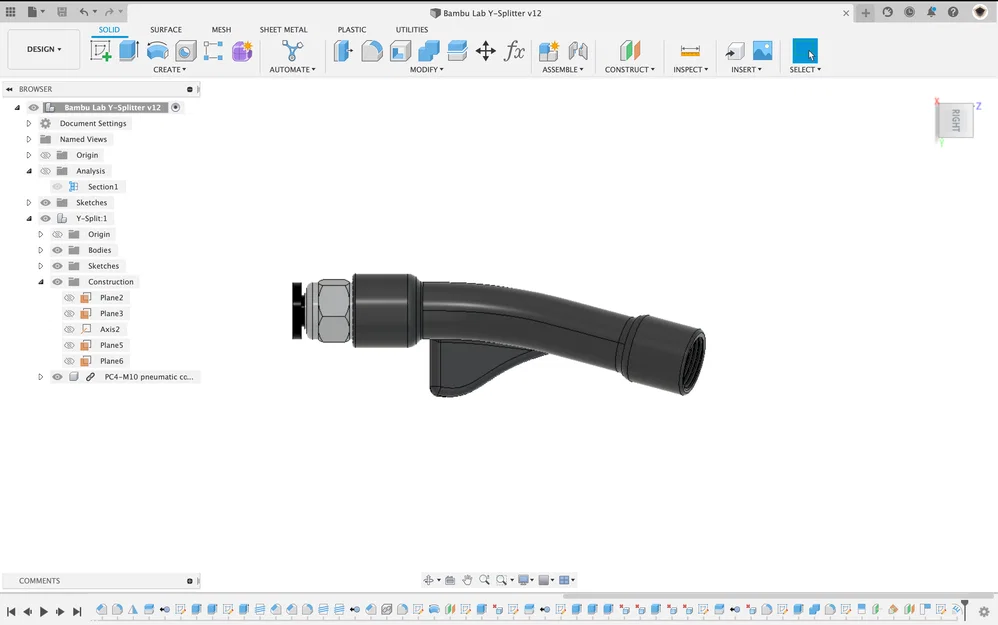Select the Insert Derive tool
This screenshot has width=998, height=625.
(734, 51)
